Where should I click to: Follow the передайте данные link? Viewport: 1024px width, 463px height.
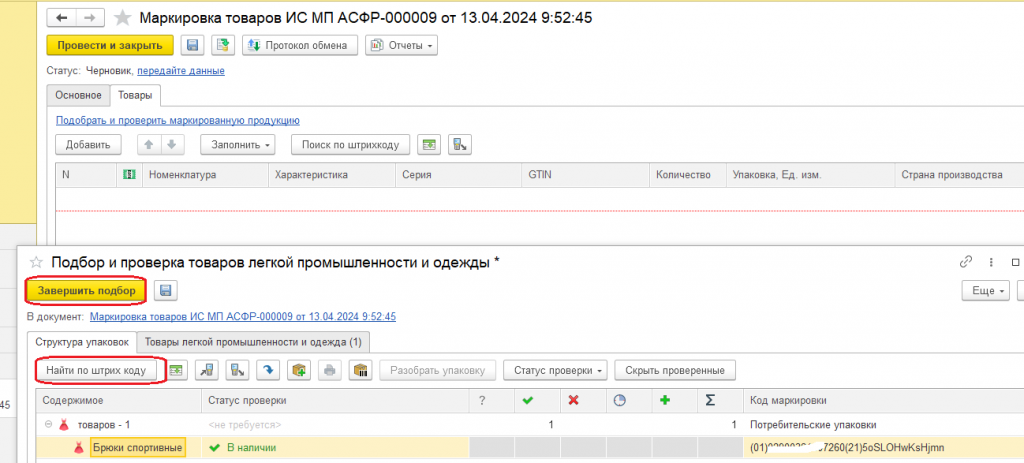click(x=181, y=71)
